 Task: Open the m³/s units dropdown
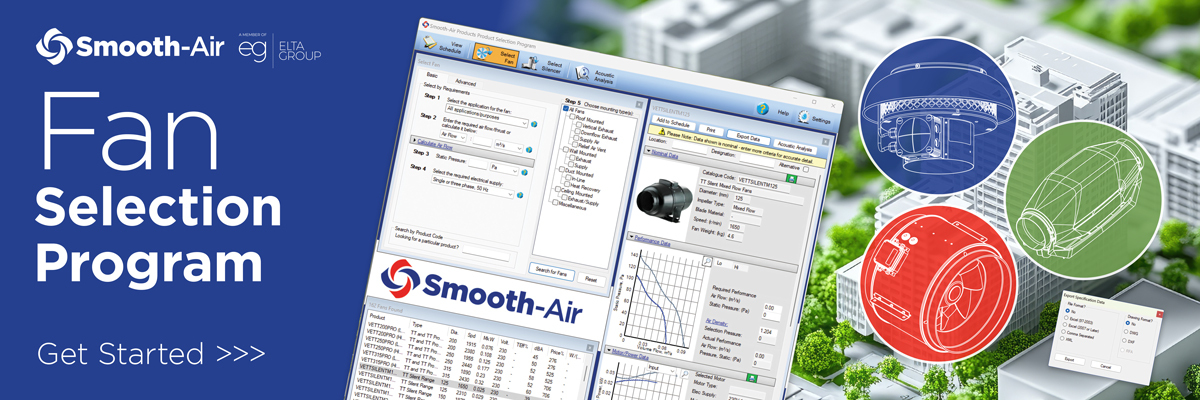coord(509,146)
